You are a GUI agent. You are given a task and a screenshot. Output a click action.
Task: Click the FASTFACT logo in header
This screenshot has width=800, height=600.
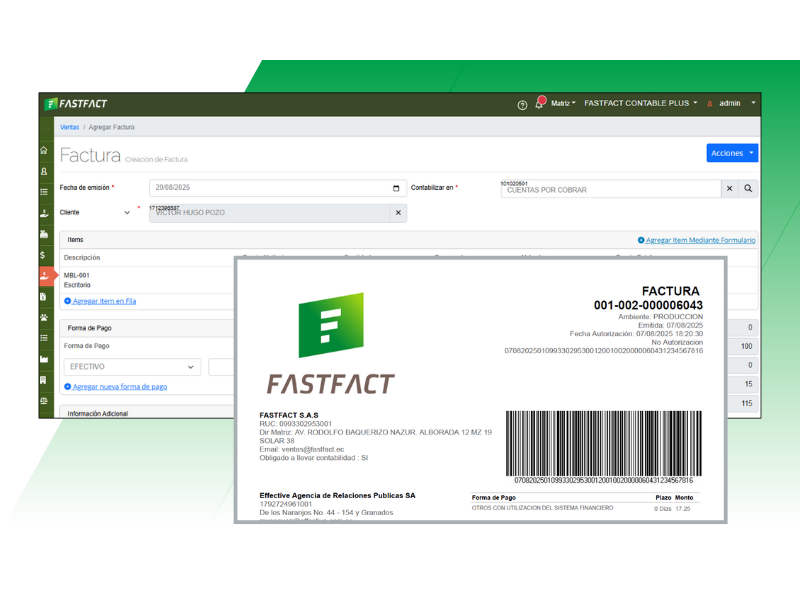(76, 104)
